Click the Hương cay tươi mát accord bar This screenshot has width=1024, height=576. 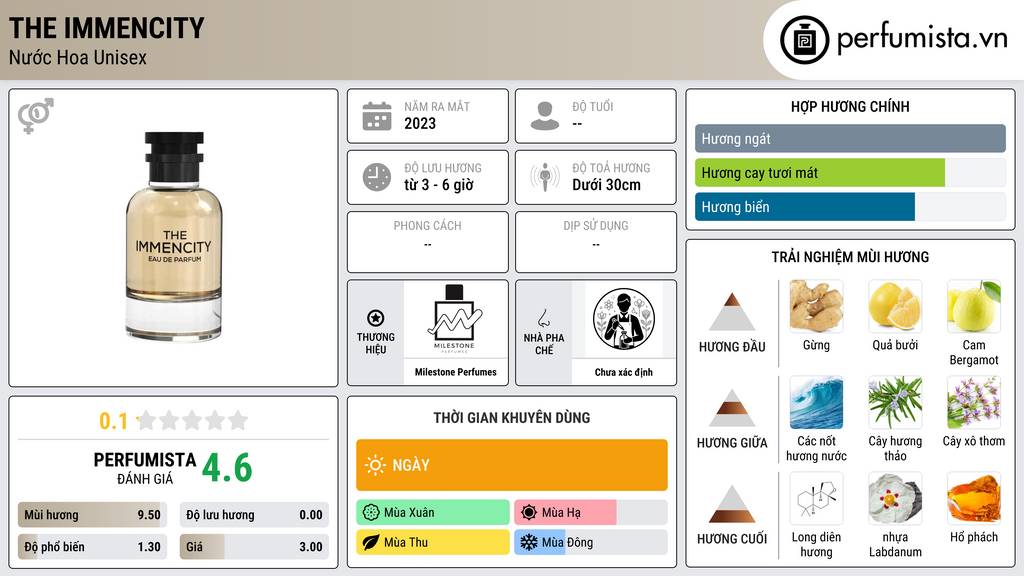(850, 172)
